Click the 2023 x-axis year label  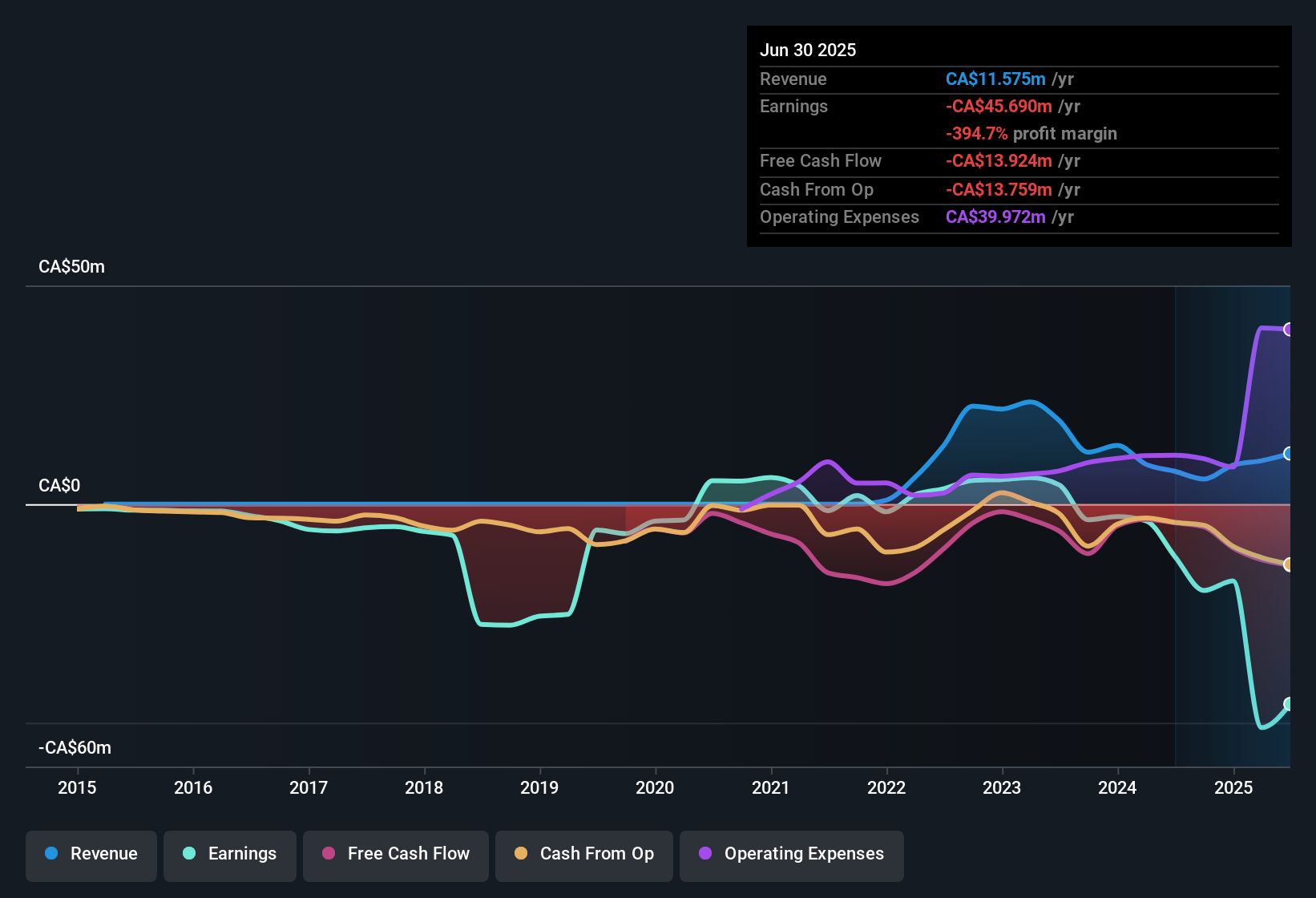point(1002,788)
